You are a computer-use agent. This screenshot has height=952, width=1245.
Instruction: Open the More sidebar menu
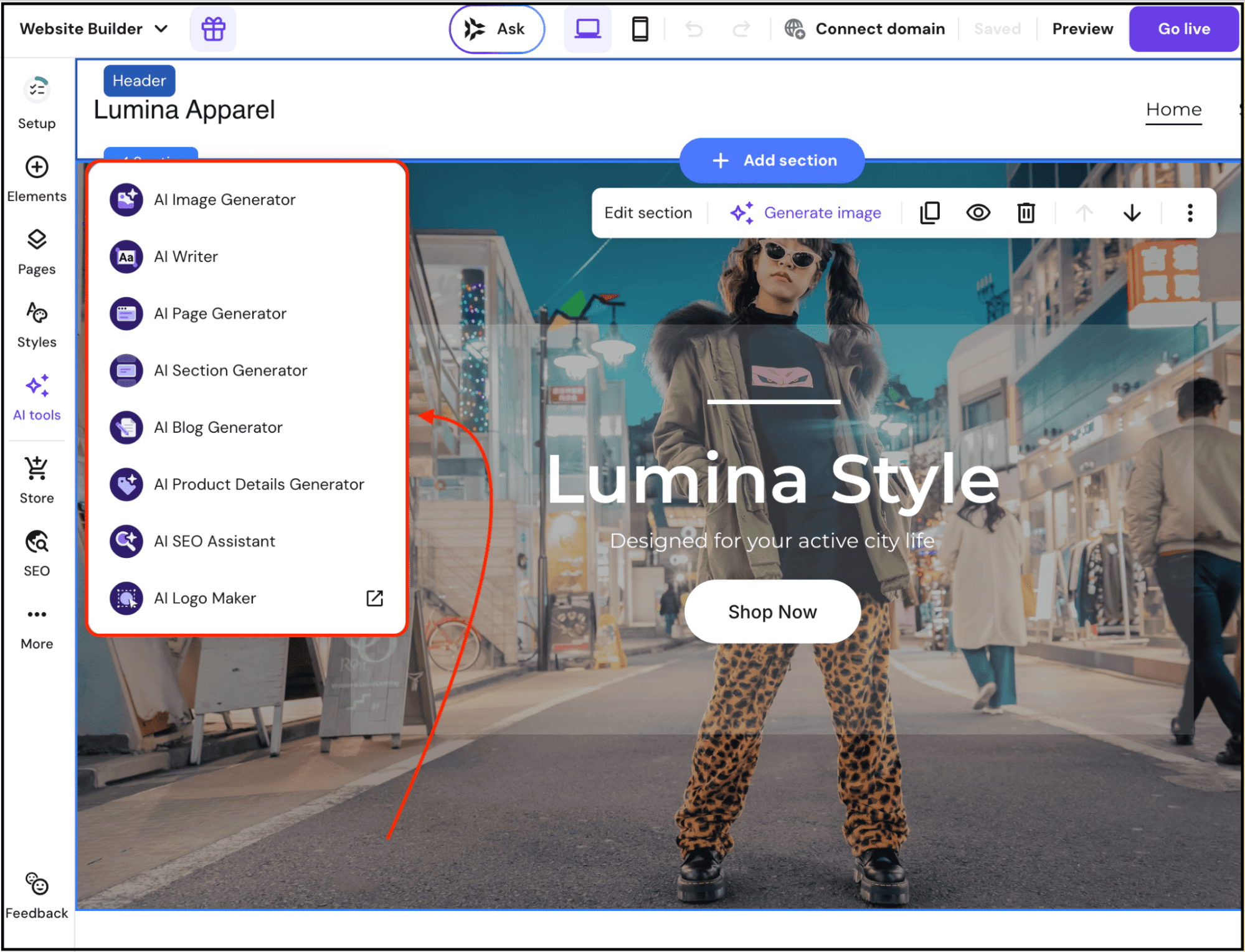point(37,628)
